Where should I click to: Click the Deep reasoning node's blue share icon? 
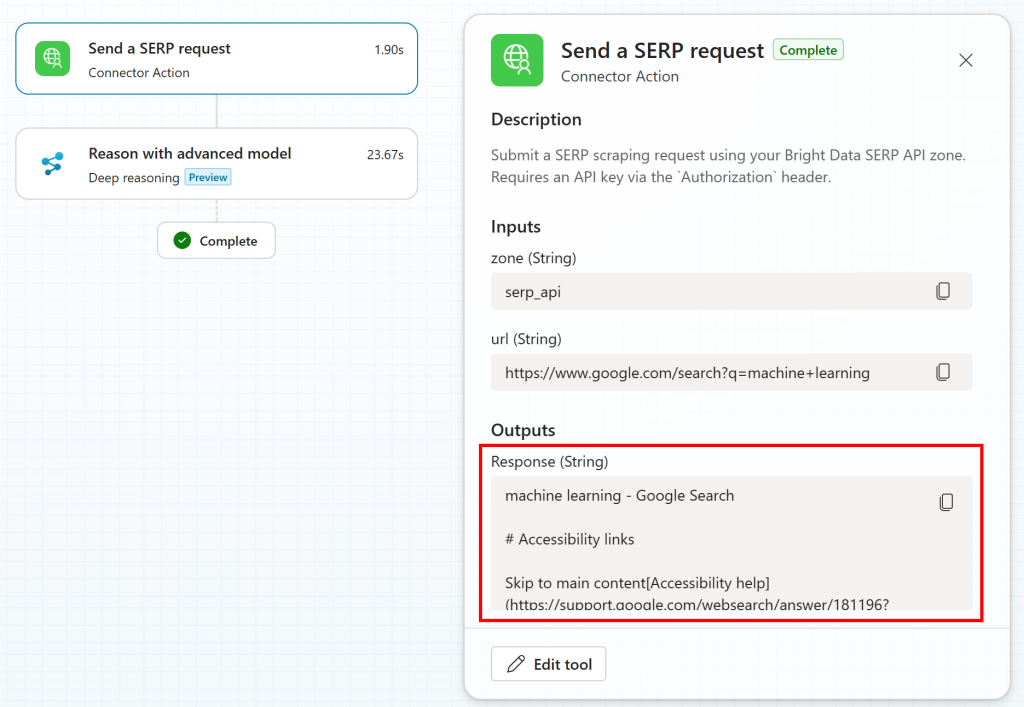coord(52,164)
